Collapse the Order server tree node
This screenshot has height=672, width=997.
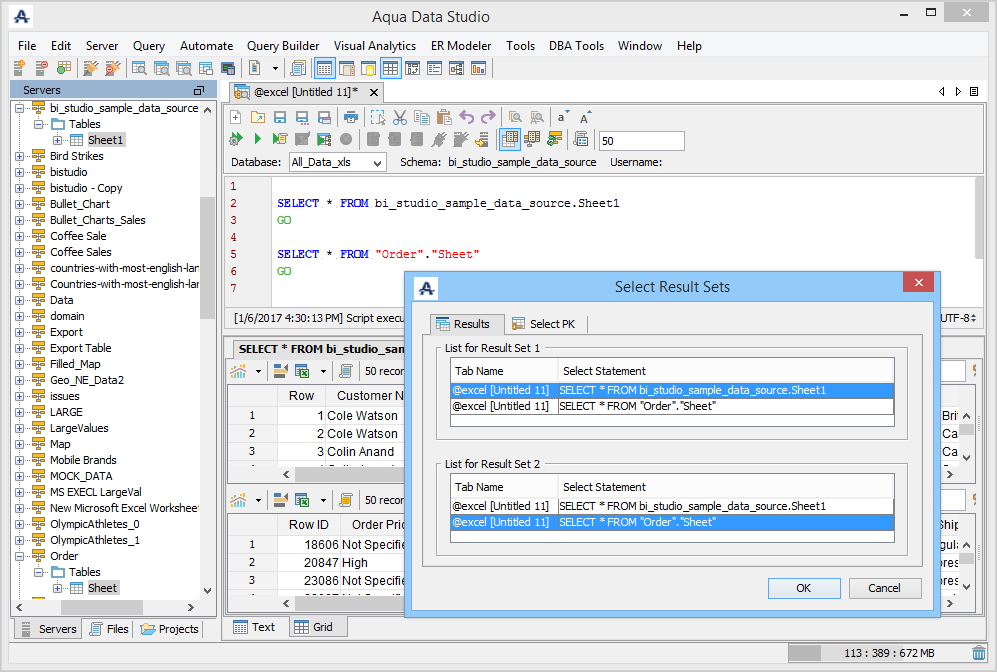(20, 556)
